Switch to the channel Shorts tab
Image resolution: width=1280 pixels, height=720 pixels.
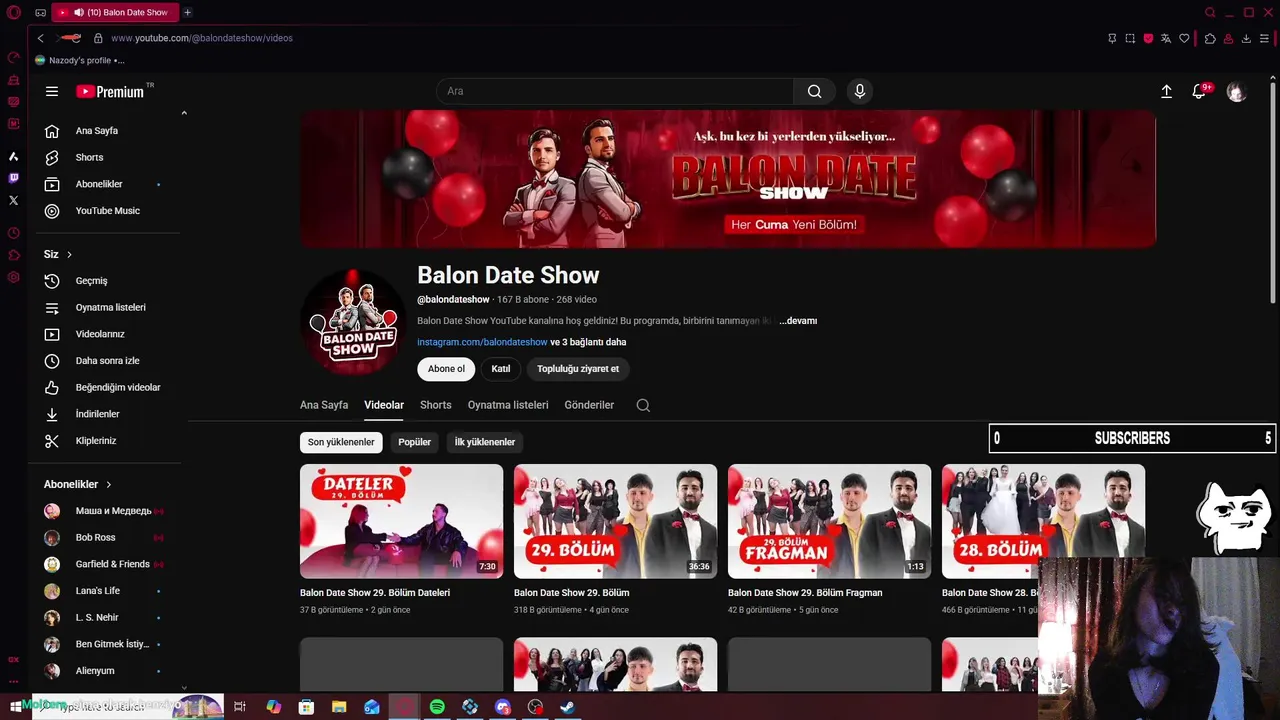(x=436, y=405)
